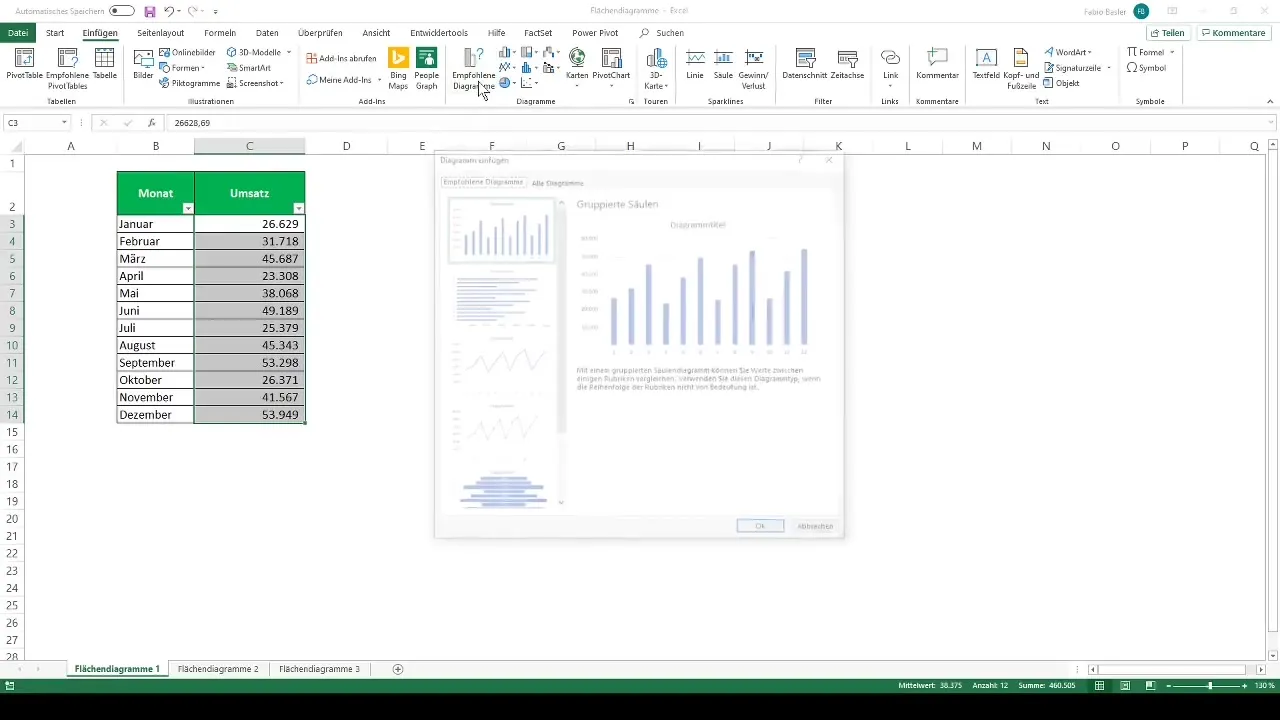Click the undo arrow

169,11
